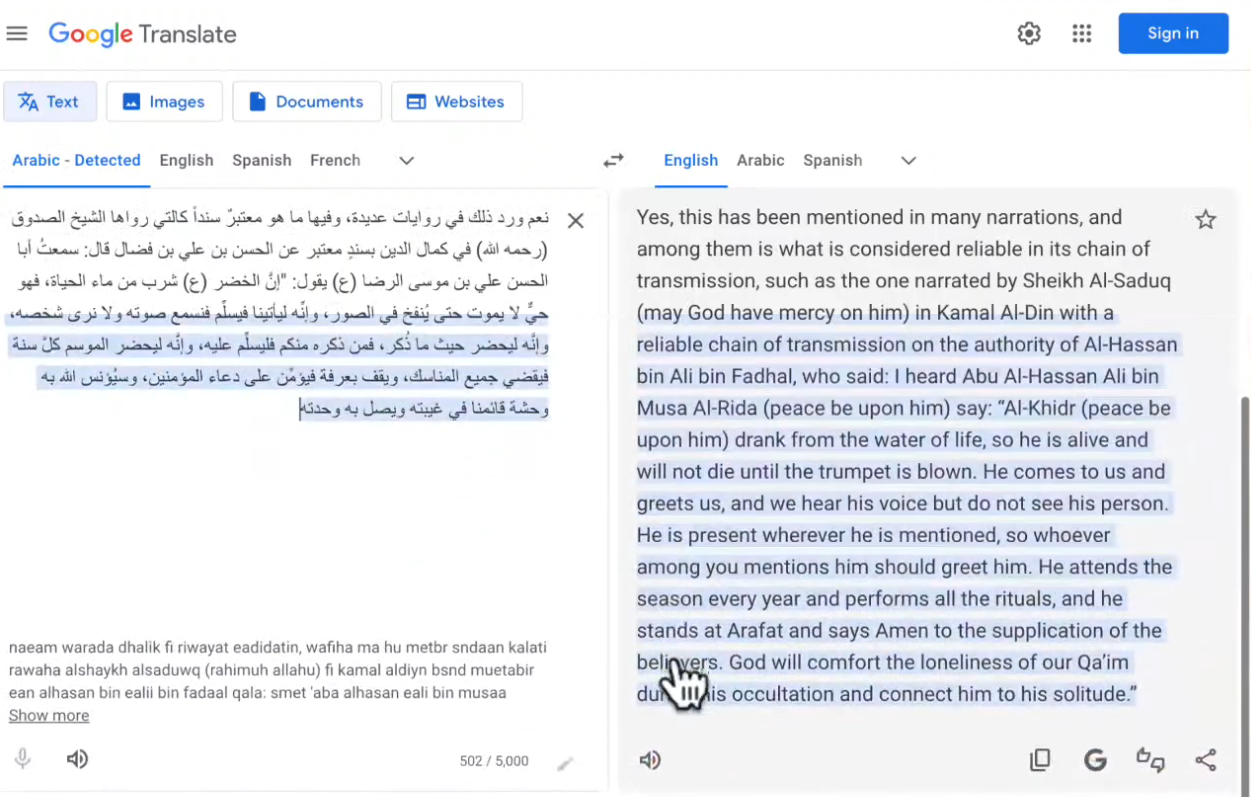Select Spanish as target language

832,160
